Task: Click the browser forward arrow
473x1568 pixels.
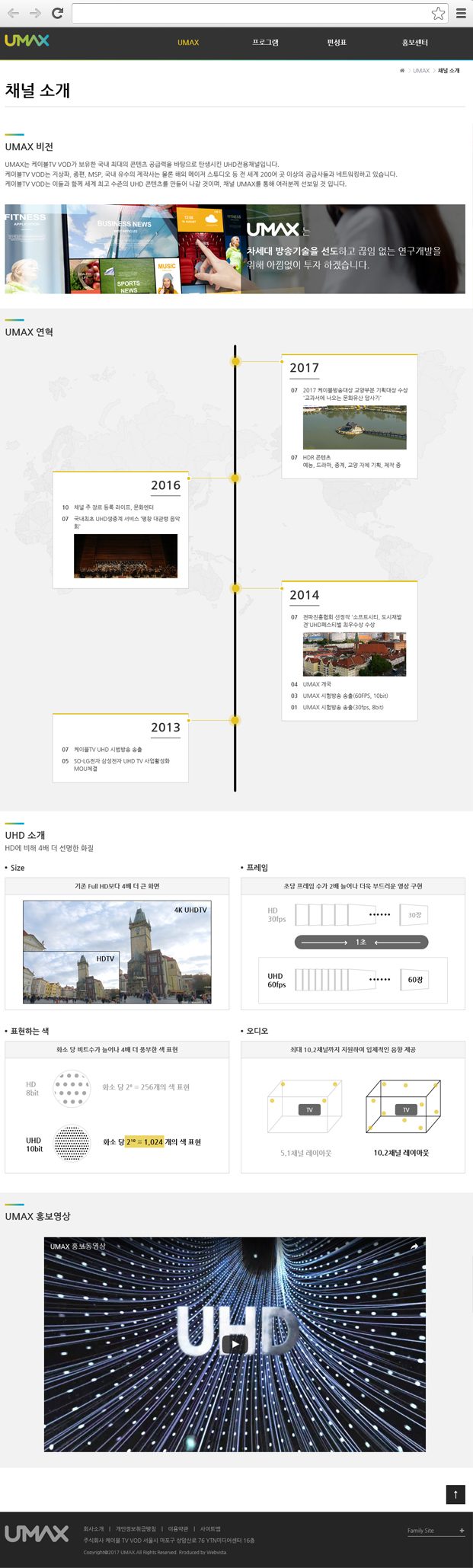Action: (x=35, y=13)
